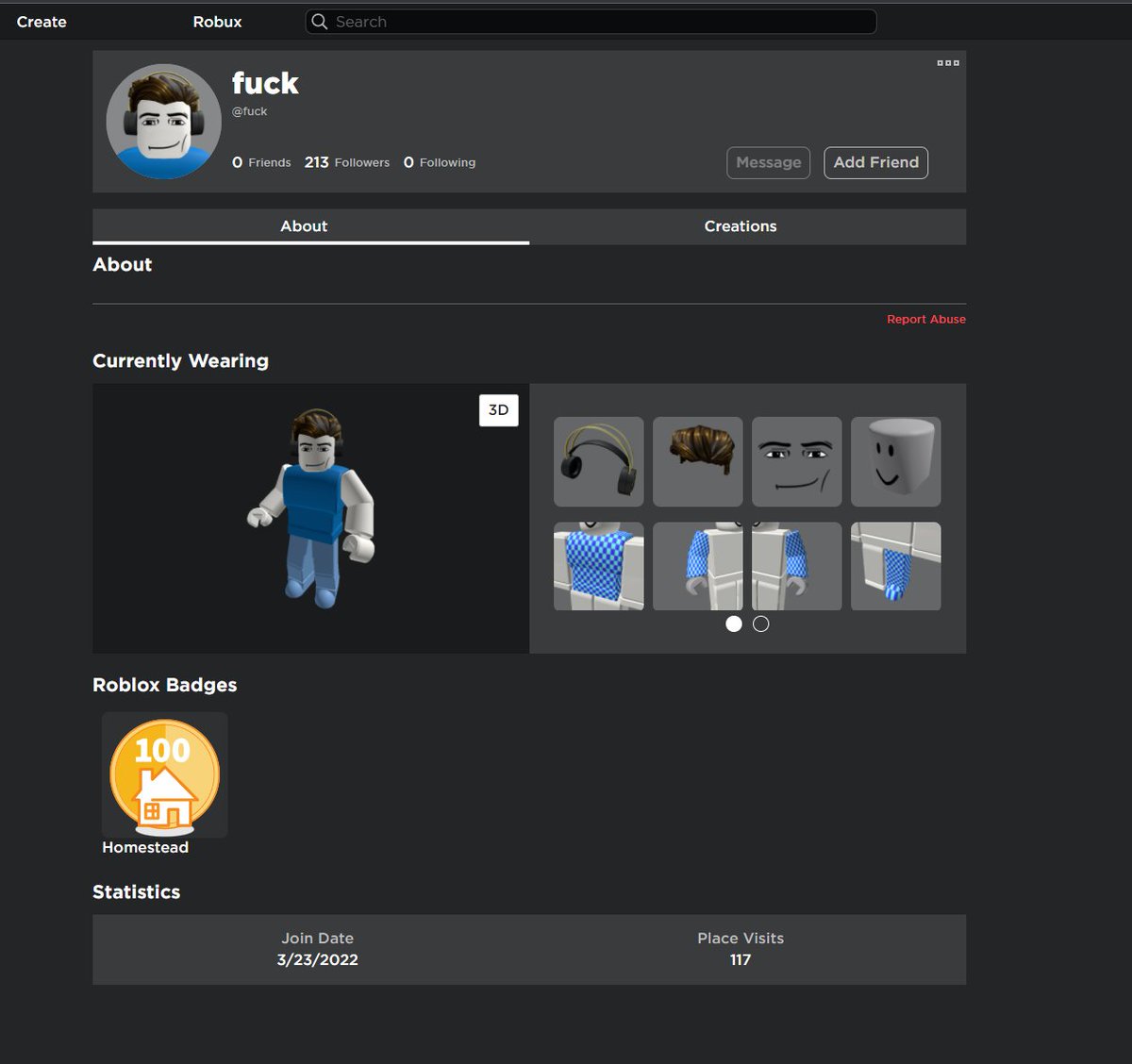This screenshot has width=1132, height=1064.
Task: Click the large profile display name
Action: pyautogui.click(x=265, y=83)
